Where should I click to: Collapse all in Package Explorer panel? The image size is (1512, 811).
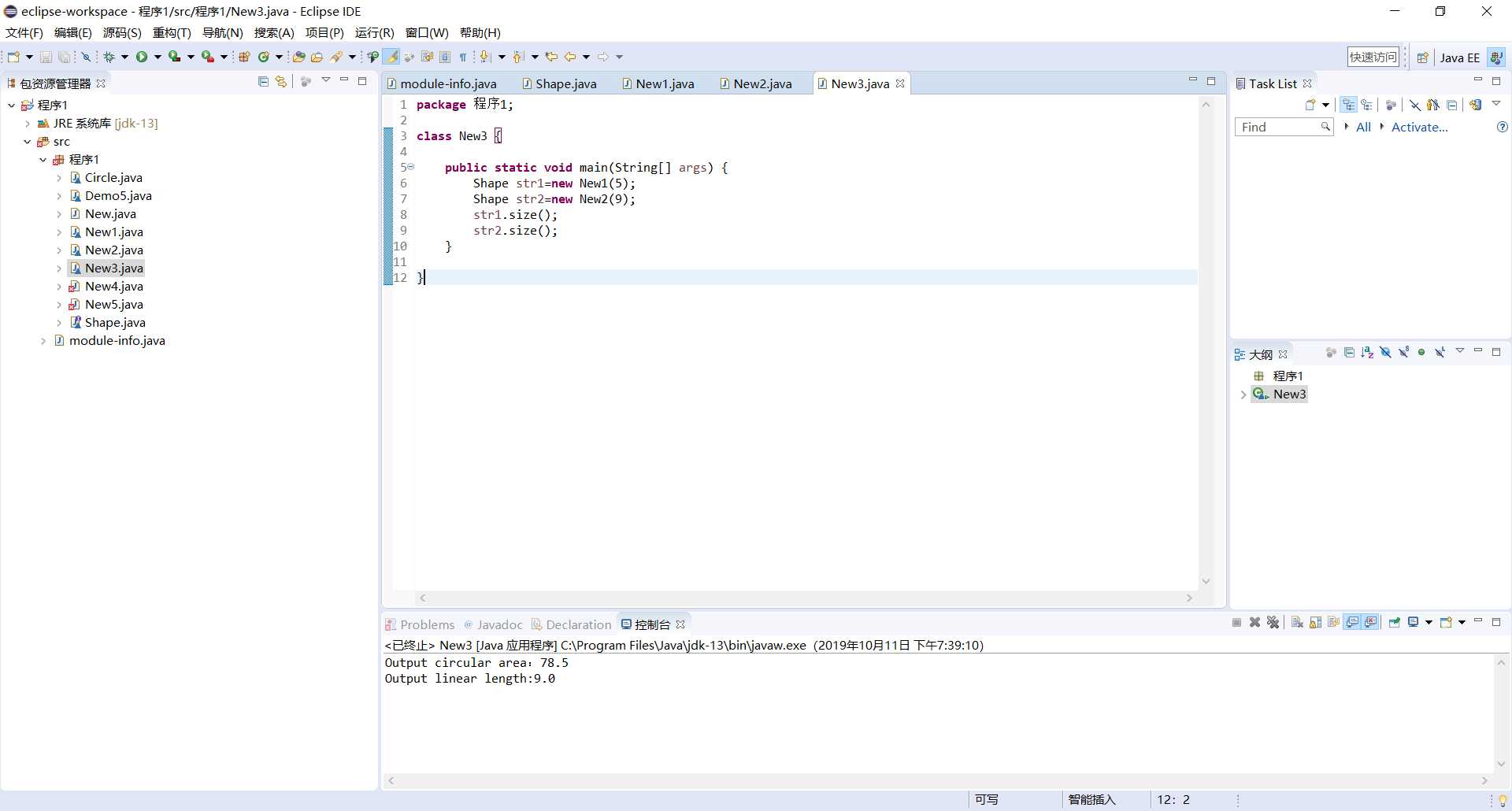[264, 81]
